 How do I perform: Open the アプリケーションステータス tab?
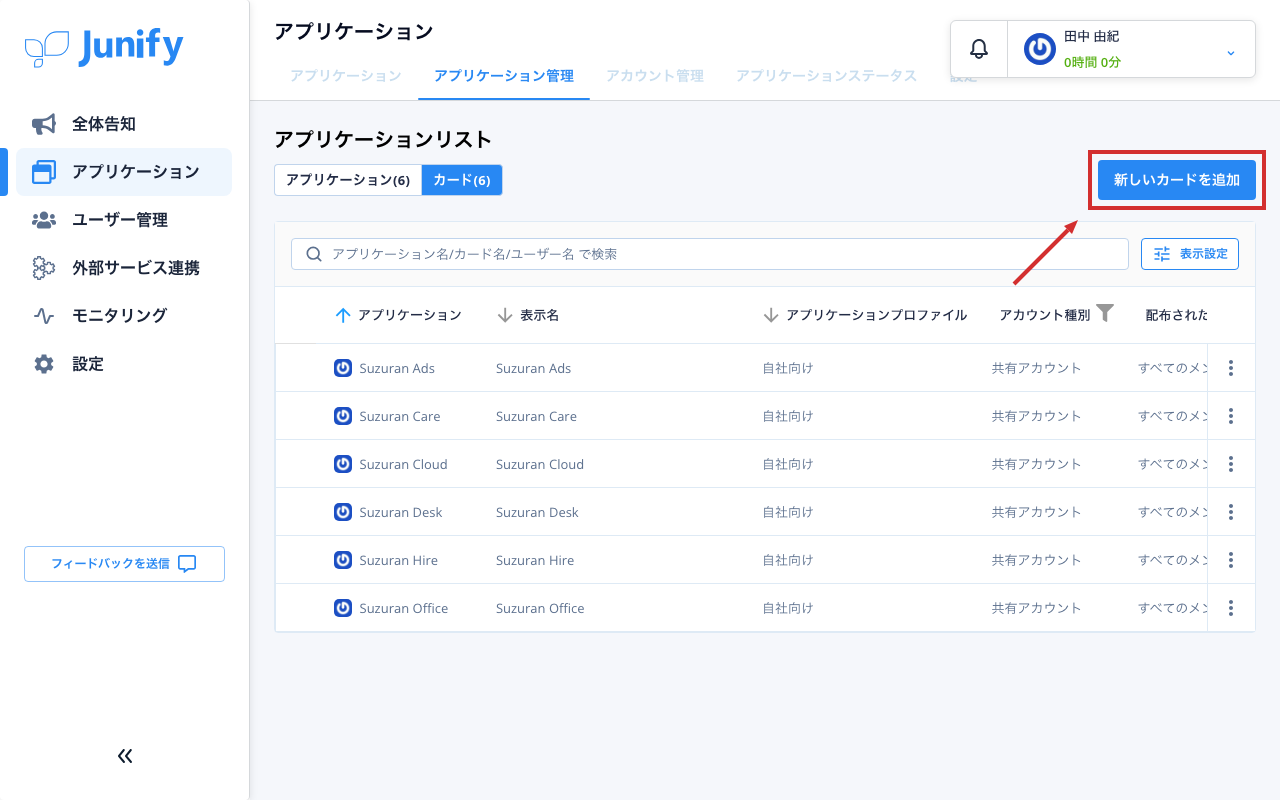[x=826, y=76]
